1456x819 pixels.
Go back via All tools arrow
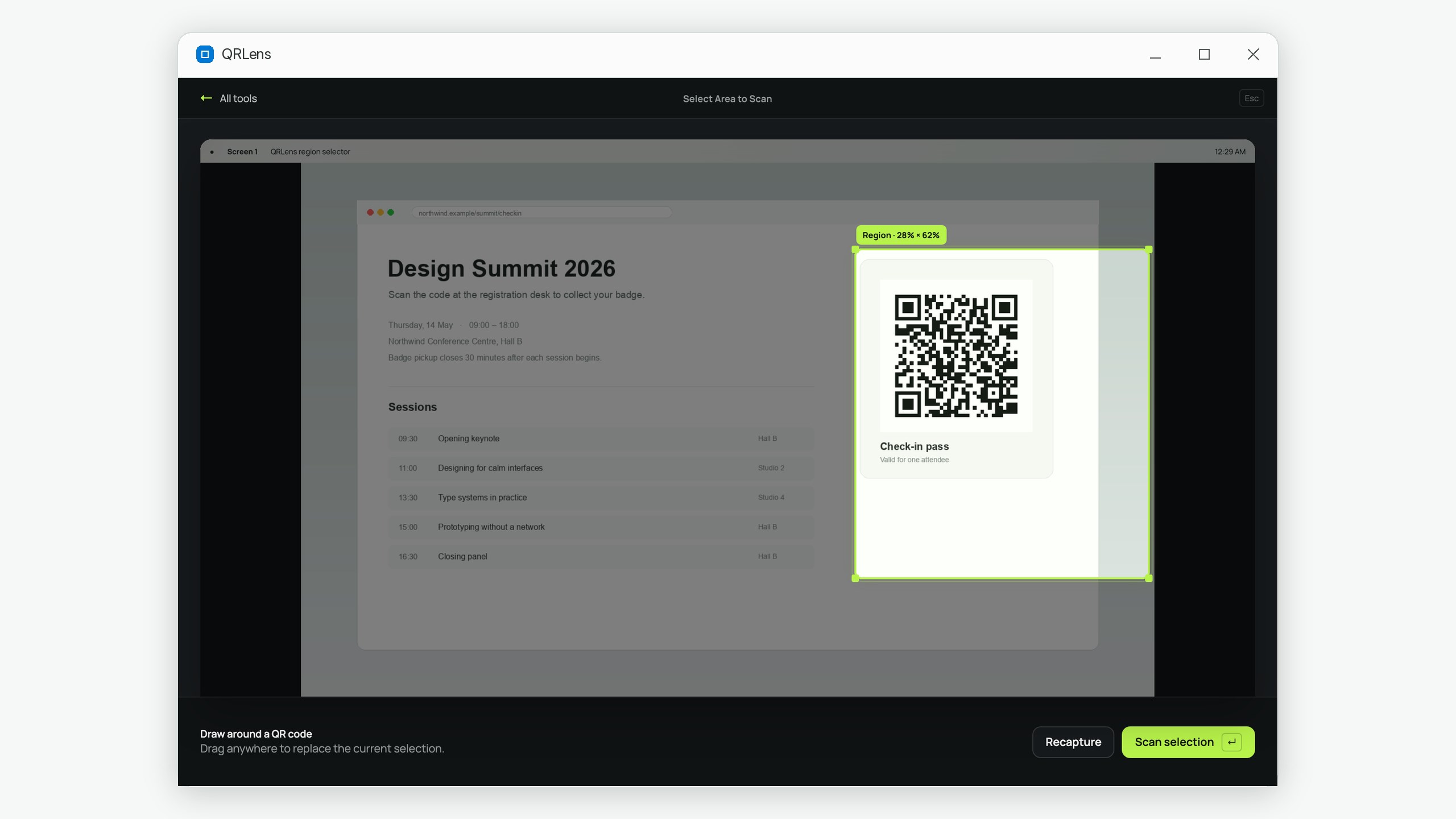206,98
